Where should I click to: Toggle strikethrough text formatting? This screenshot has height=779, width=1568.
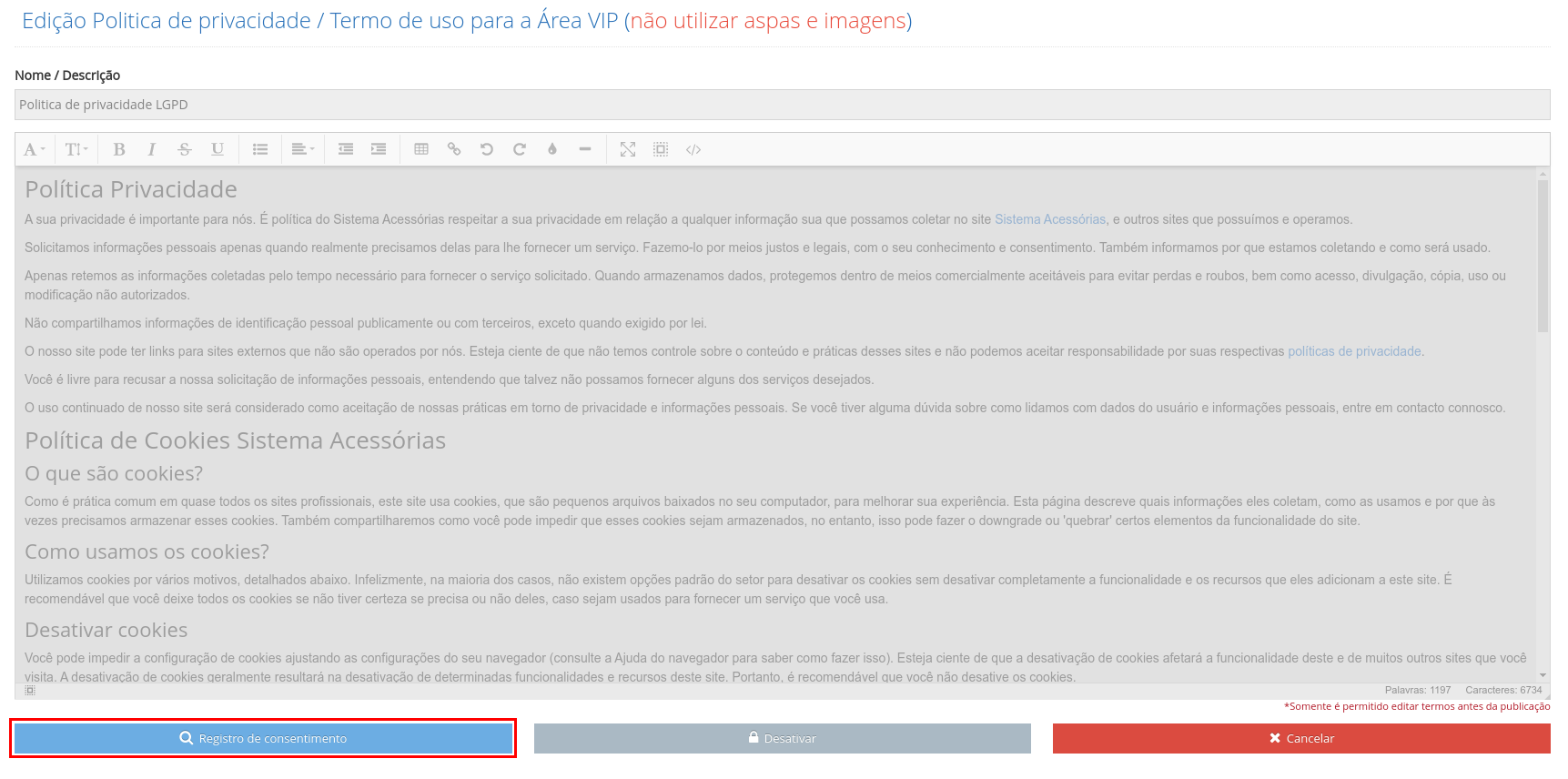point(185,149)
